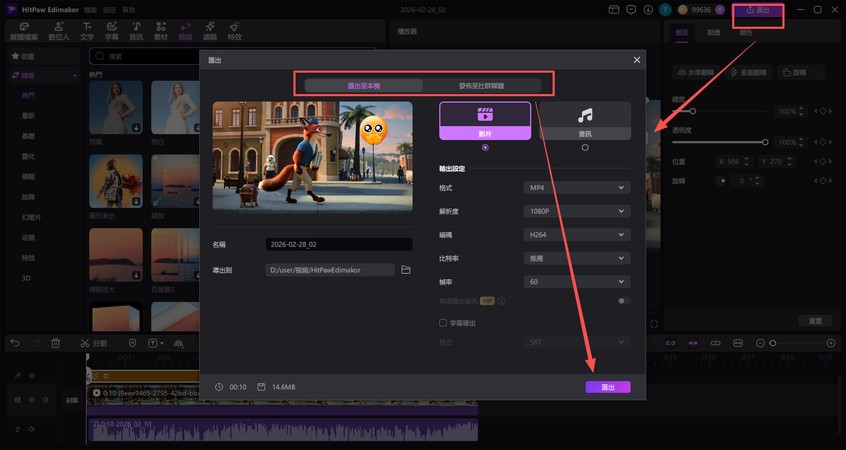Select the Transitions tool in toolbar
Viewport: 846px width, 450px height.
pos(185,31)
